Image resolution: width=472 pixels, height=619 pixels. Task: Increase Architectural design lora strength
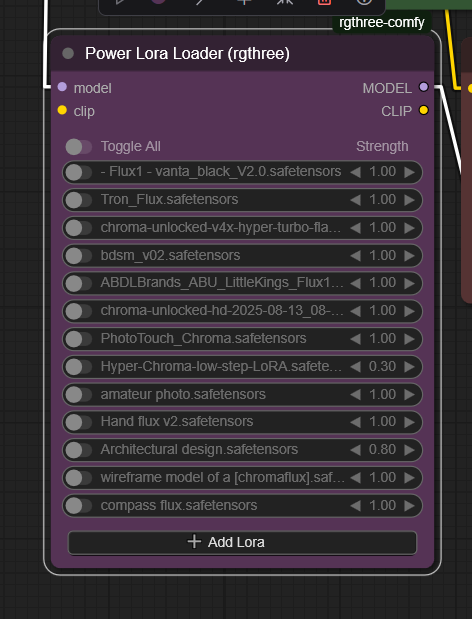[x=409, y=450]
